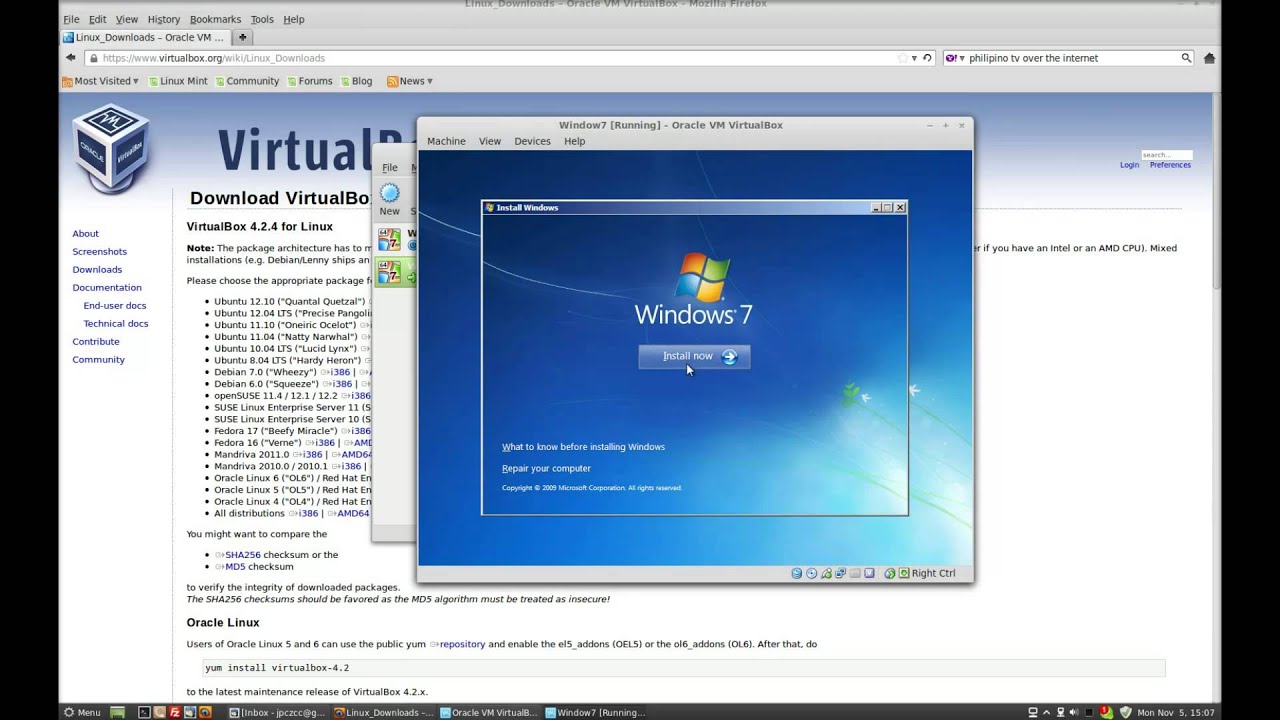Click update shield icon in system tray
This screenshot has width=1280, height=720.
(1125, 712)
